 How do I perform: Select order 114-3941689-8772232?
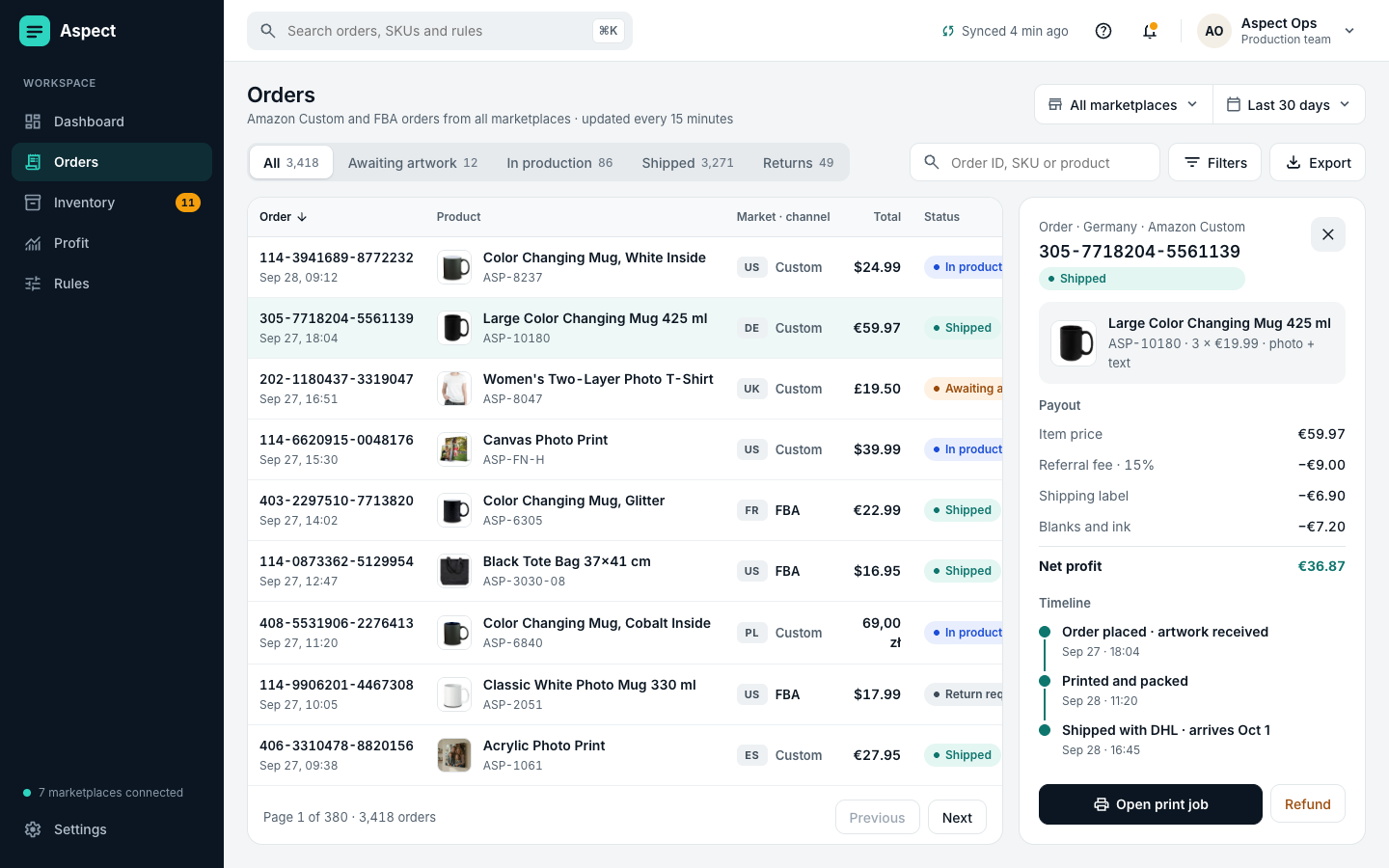625,267
